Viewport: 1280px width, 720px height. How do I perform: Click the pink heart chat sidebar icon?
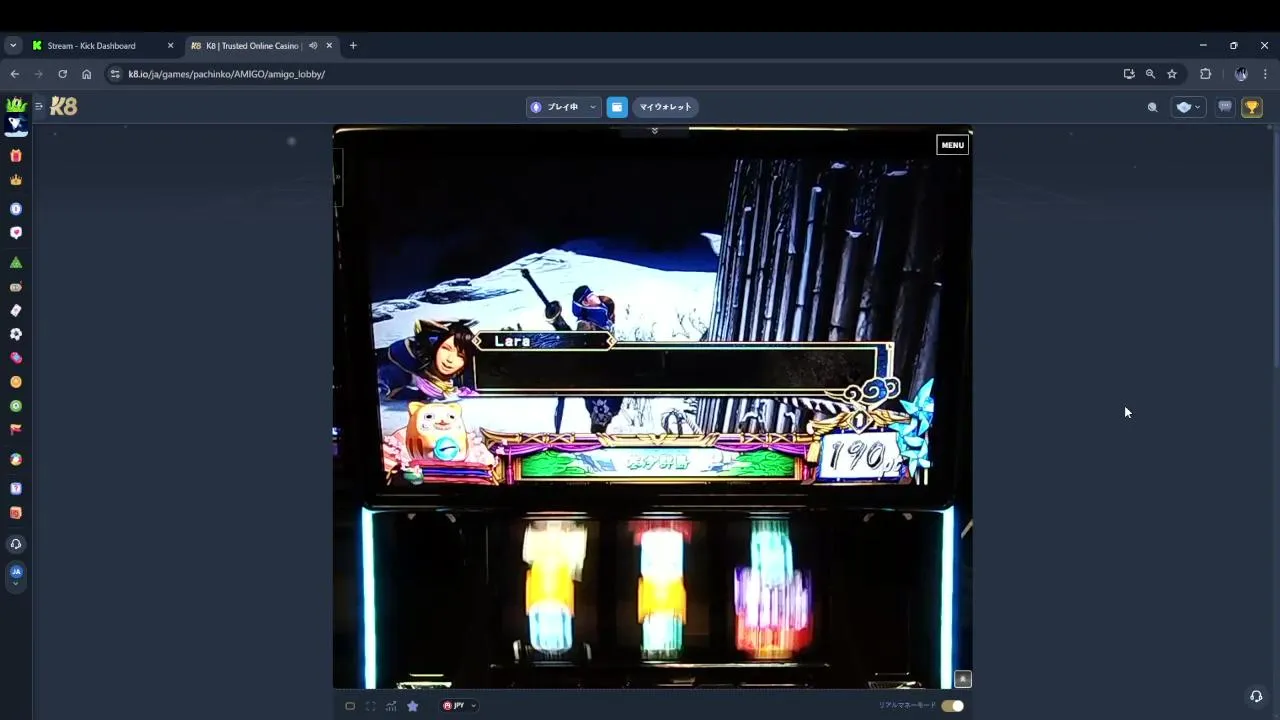click(16, 233)
